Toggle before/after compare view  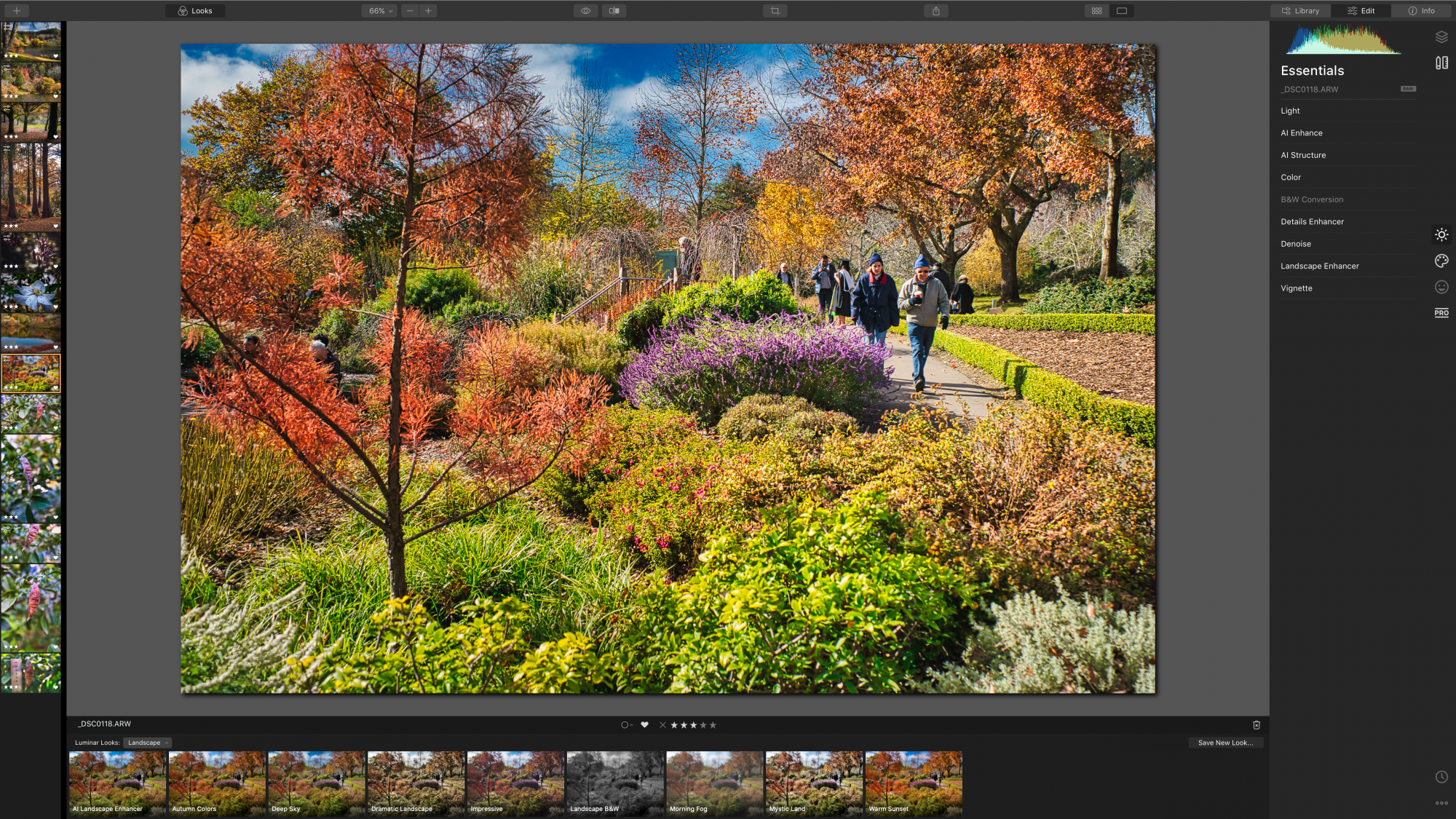pyautogui.click(x=614, y=11)
